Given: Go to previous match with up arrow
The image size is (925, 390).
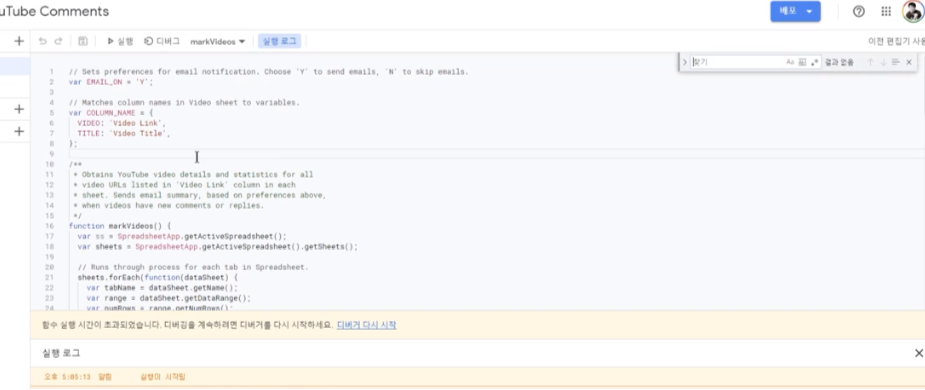Looking at the screenshot, I should point(870,62).
